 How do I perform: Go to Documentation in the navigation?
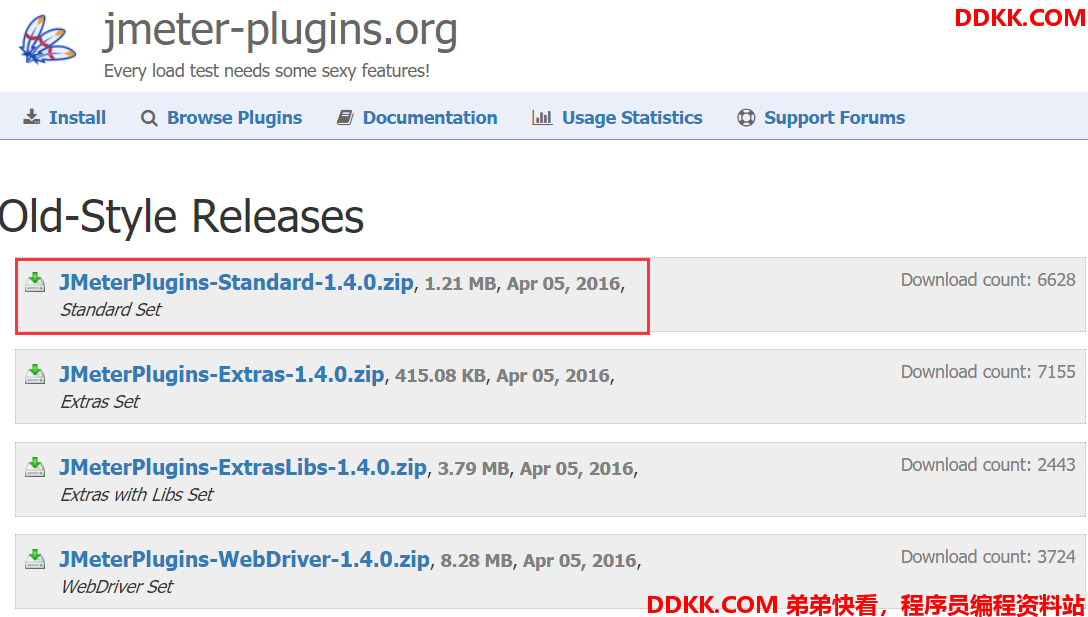430,118
